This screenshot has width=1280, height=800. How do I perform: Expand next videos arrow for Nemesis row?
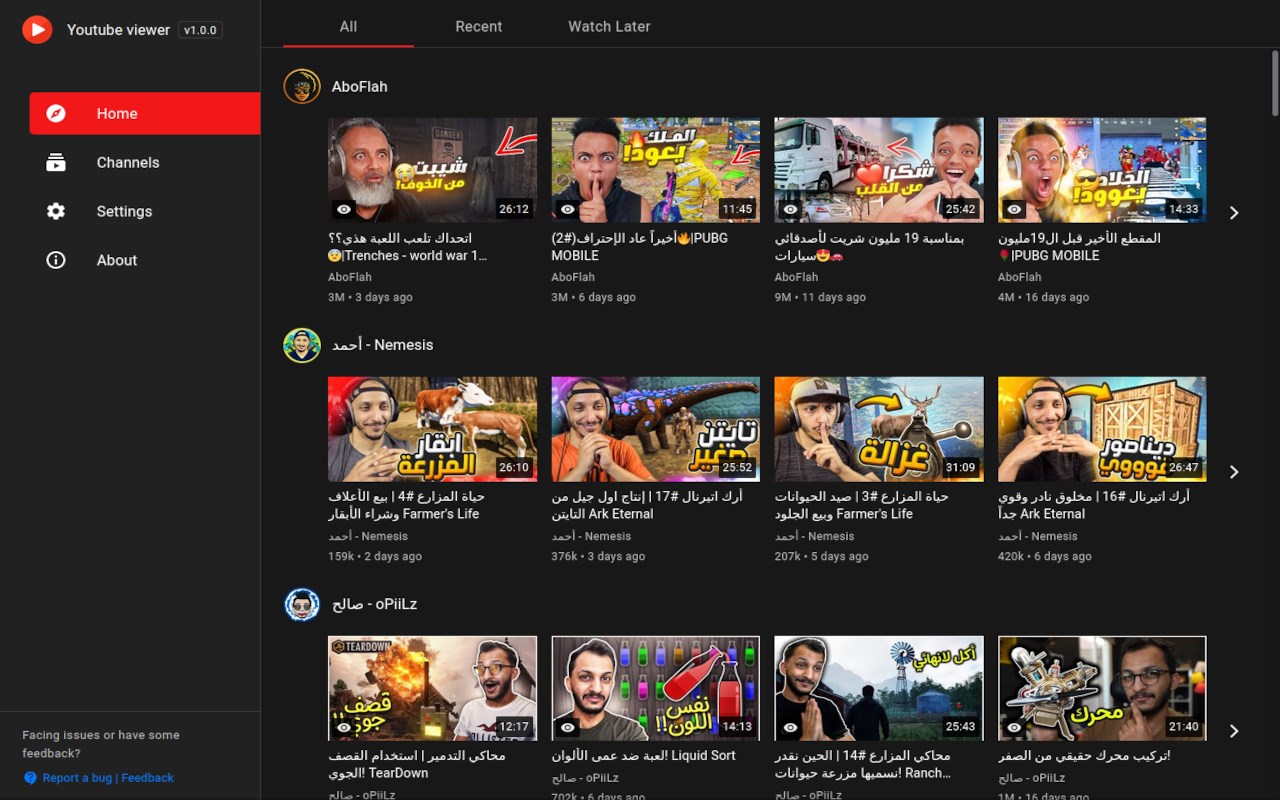(x=1234, y=472)
